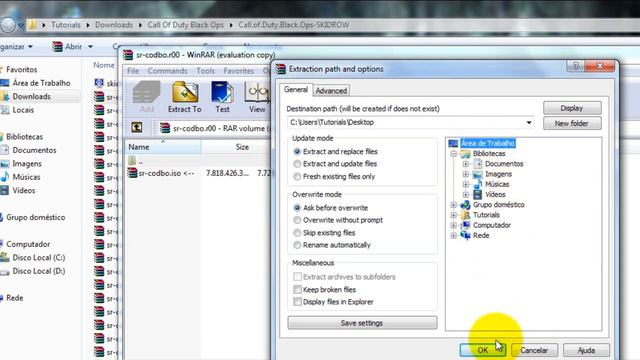
Task: Select Skip existing files option
Action: click(x=297, y=233)
